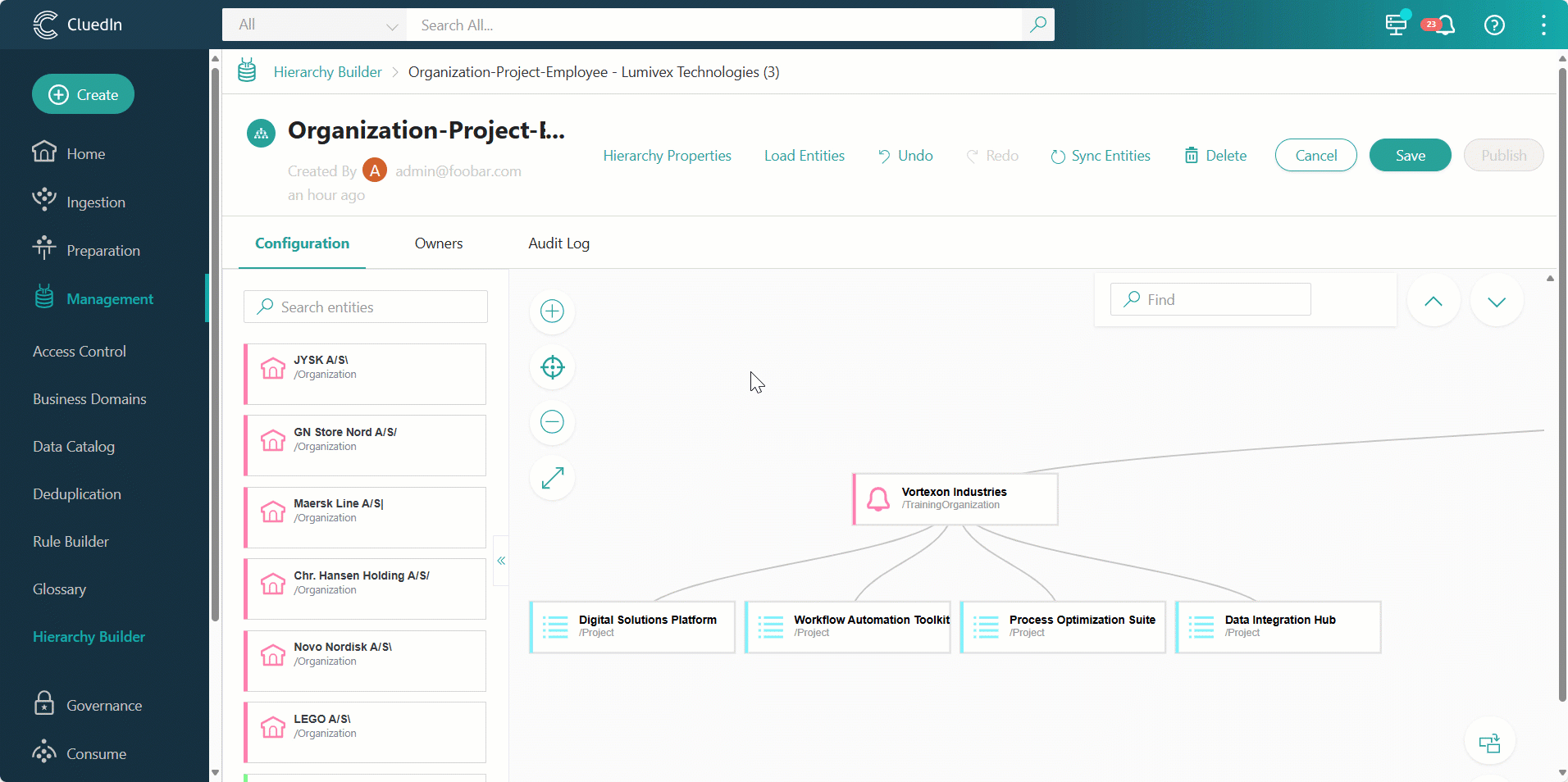Image resolution: width=1568 pixels, height=782 pixels.
Task: Open Rule Builder in sidebar
Action: 71,541
